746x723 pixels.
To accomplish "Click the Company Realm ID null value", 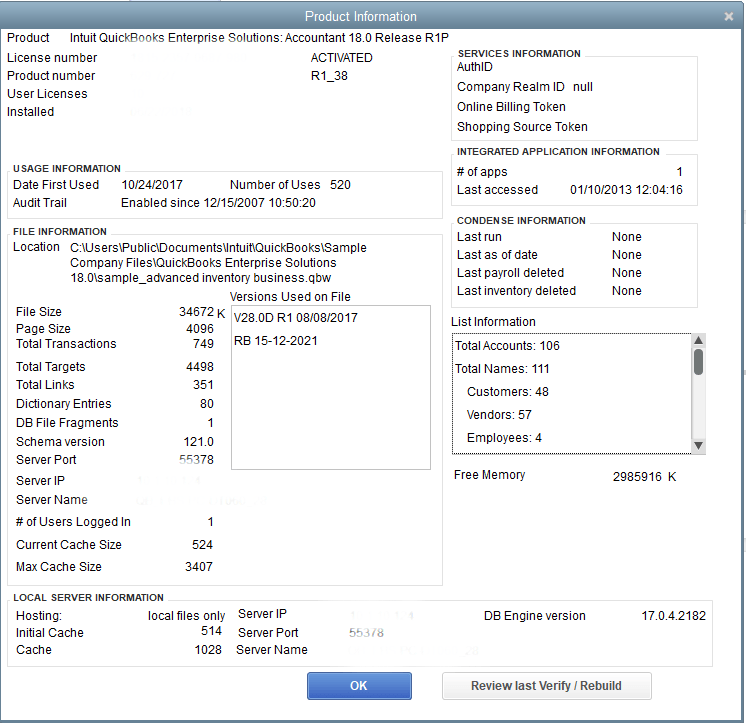I will coord(583,87).
